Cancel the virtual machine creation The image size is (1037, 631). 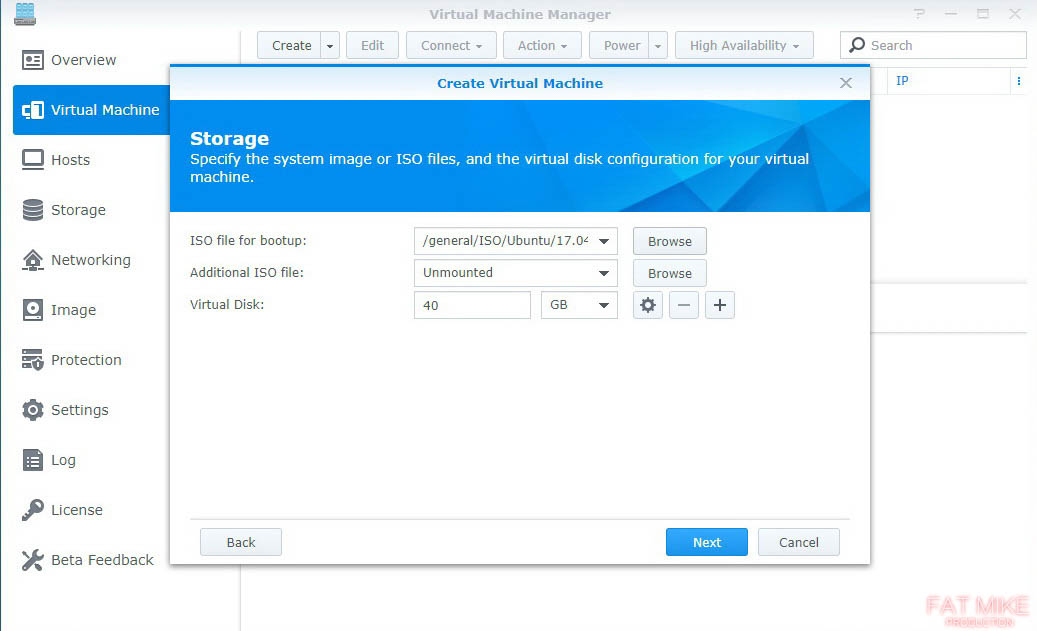pyautogui.click(x=799, y=542)
